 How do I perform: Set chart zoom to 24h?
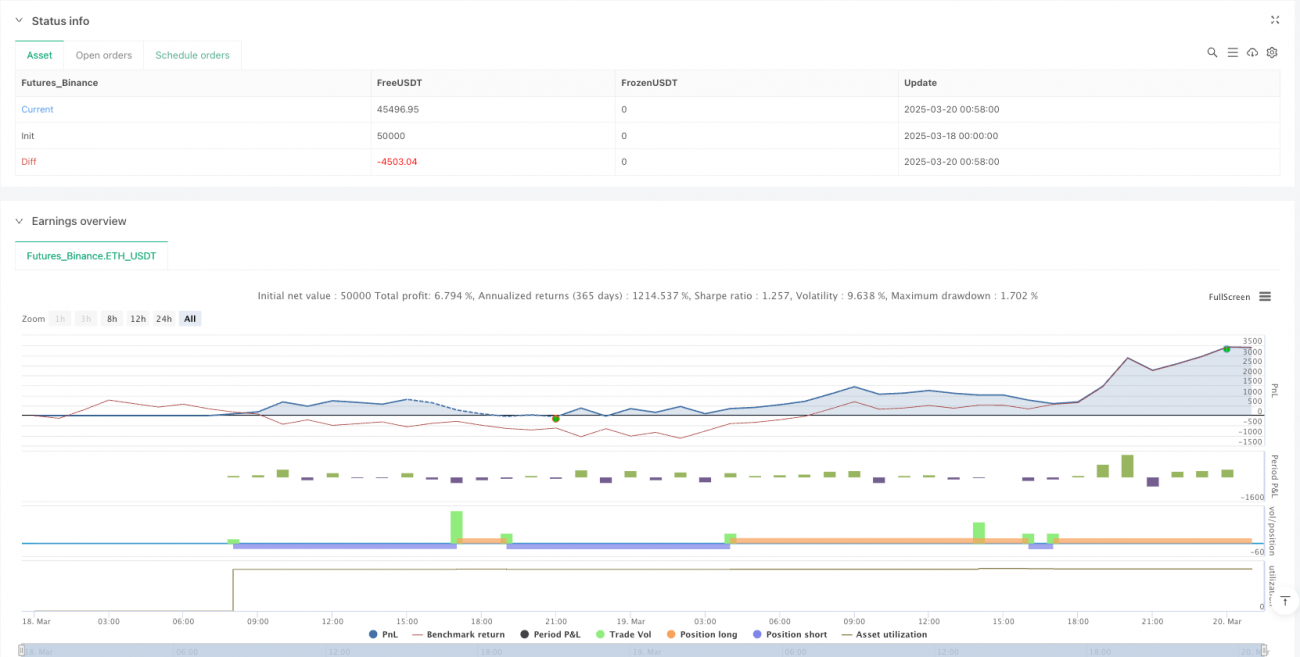pyautogui.click(x=164, y=319)
